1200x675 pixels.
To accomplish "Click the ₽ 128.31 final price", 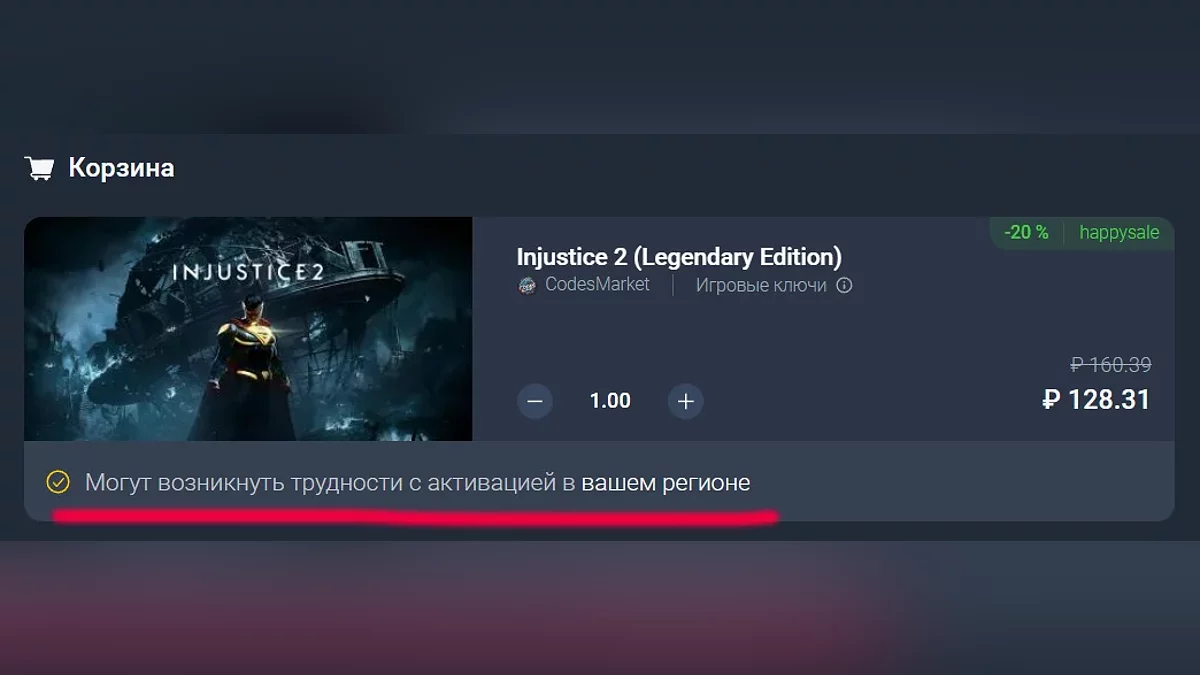I will tap(1096, 400).
